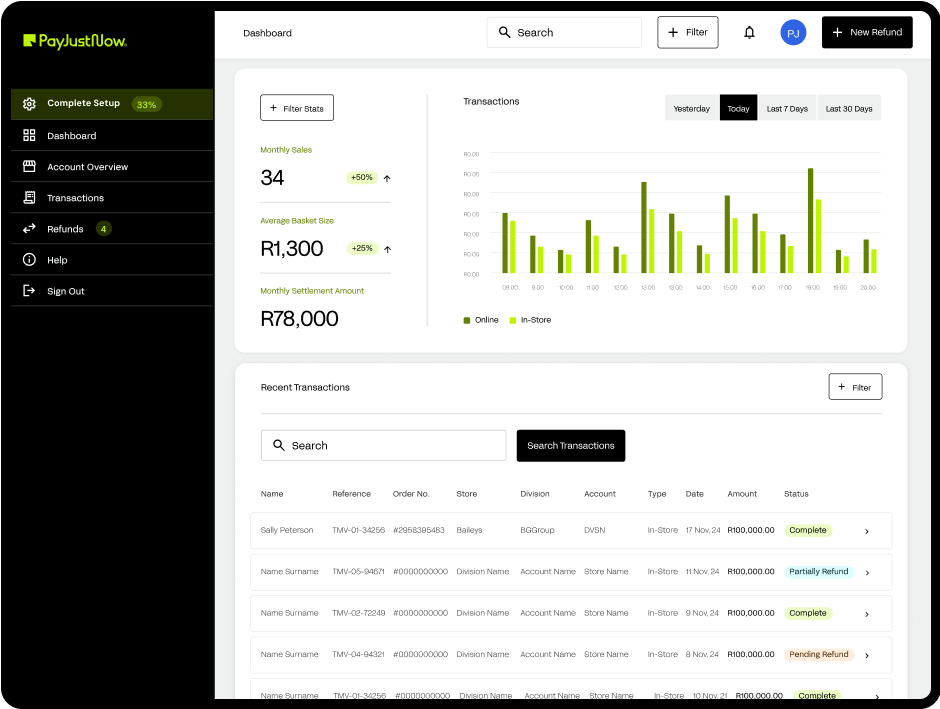Click the Recent Transactions search field
The image size is (940, 709).
[384, 446]
